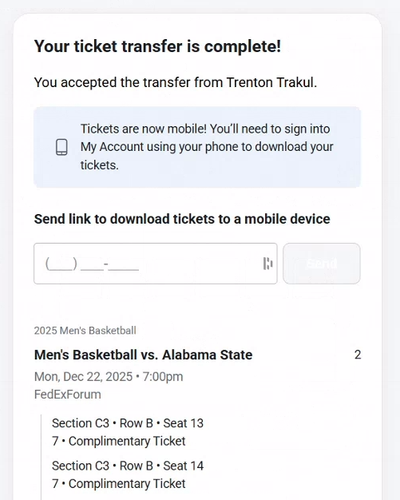400x500 pixels.
Task: Click the "Trenton Trakul" transfer message text
Action: click(175, 82)
